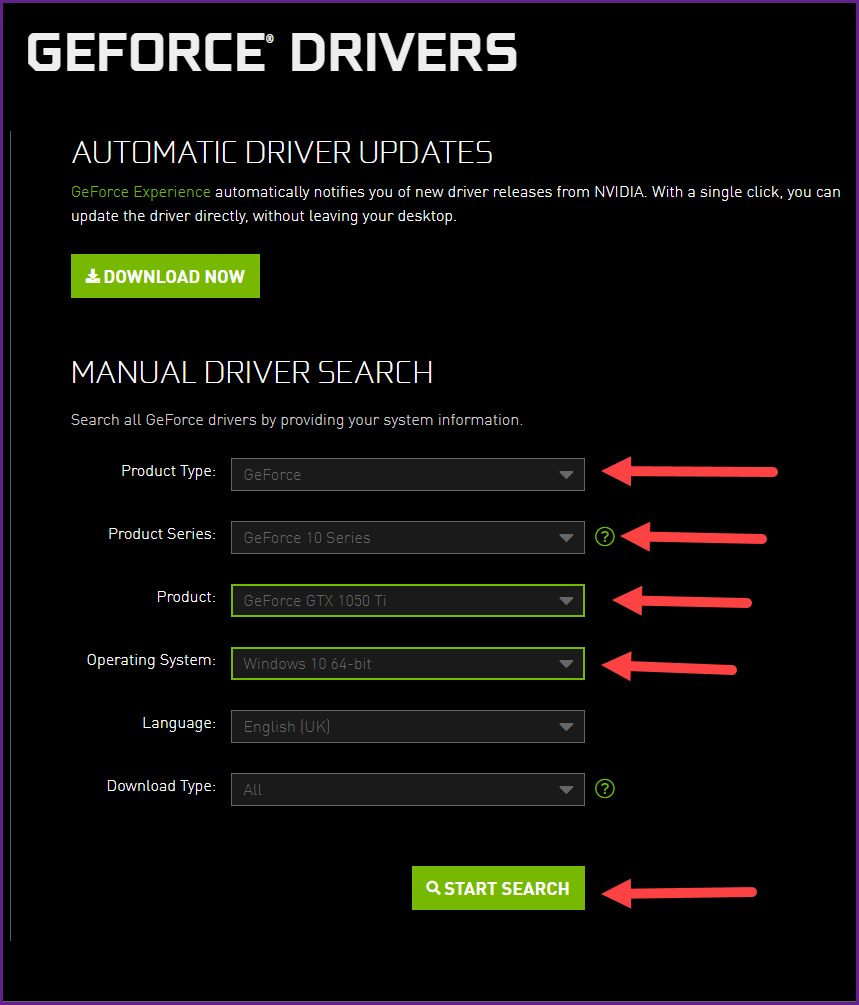Open the Product Type dropdown showing GeForce
Image resolution: width=859 pixels, height=1005 pixels.
pyautogui.click(x=408, y=474)
